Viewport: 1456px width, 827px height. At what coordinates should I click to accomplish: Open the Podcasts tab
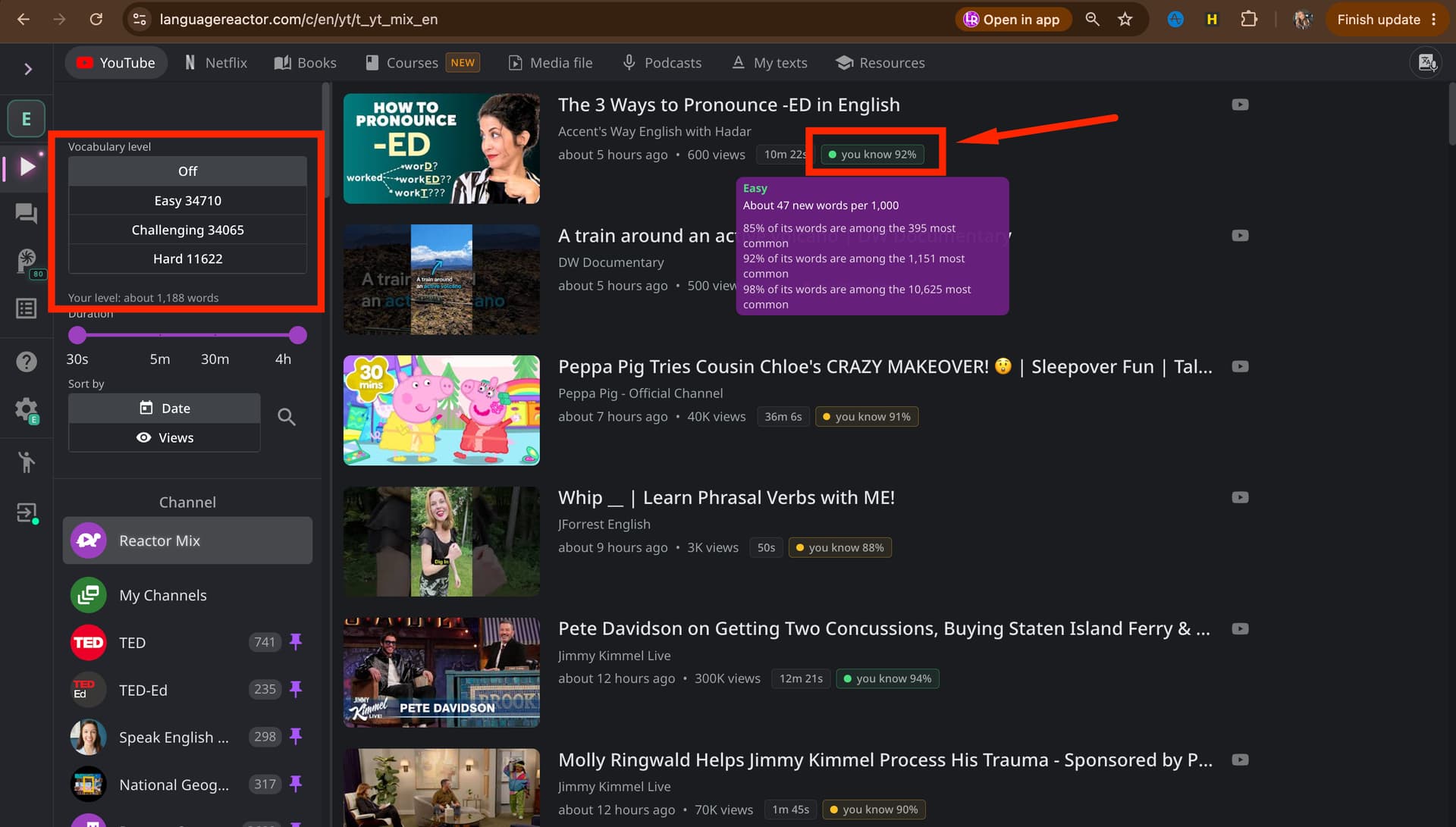(661, 63)
